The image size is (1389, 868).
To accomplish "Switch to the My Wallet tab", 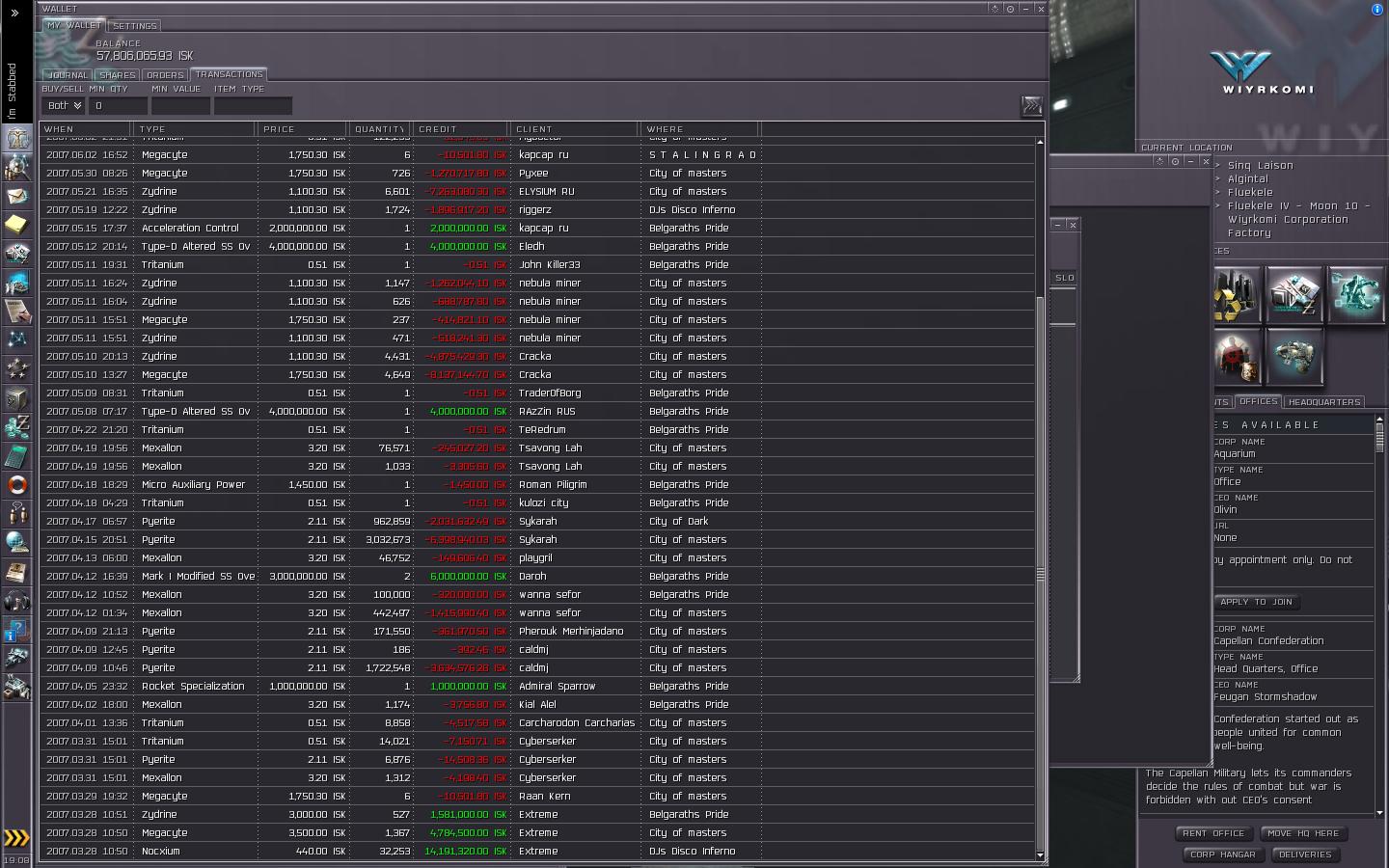I will pos(74,25).
